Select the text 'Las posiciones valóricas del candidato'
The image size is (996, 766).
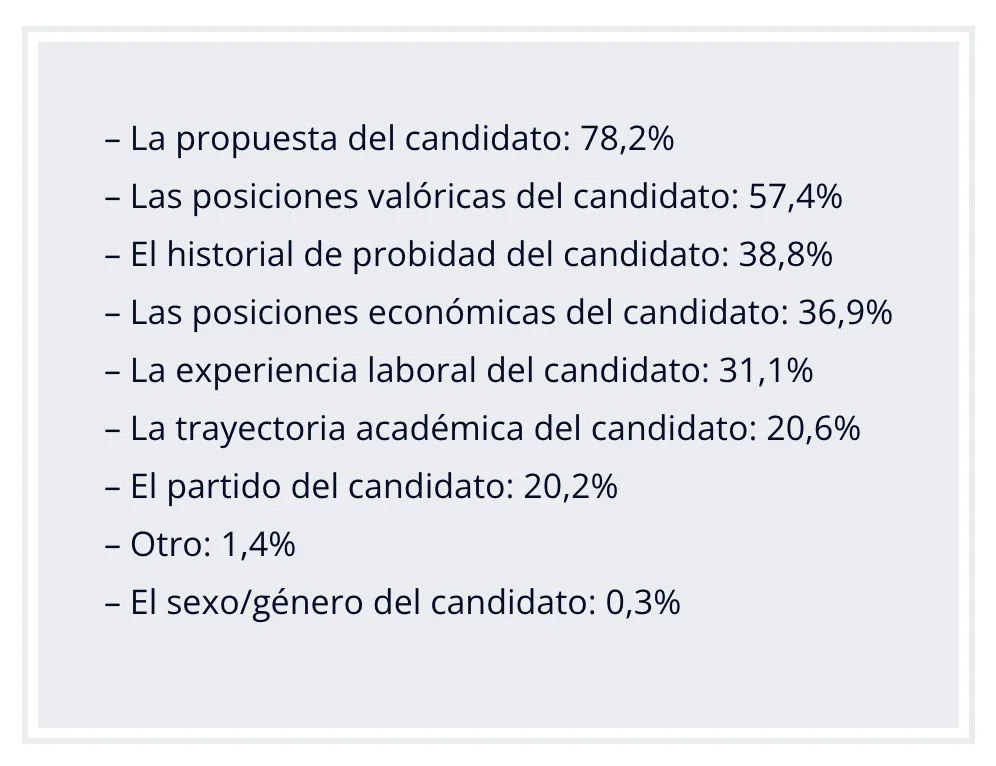click(x=431, y=196)
